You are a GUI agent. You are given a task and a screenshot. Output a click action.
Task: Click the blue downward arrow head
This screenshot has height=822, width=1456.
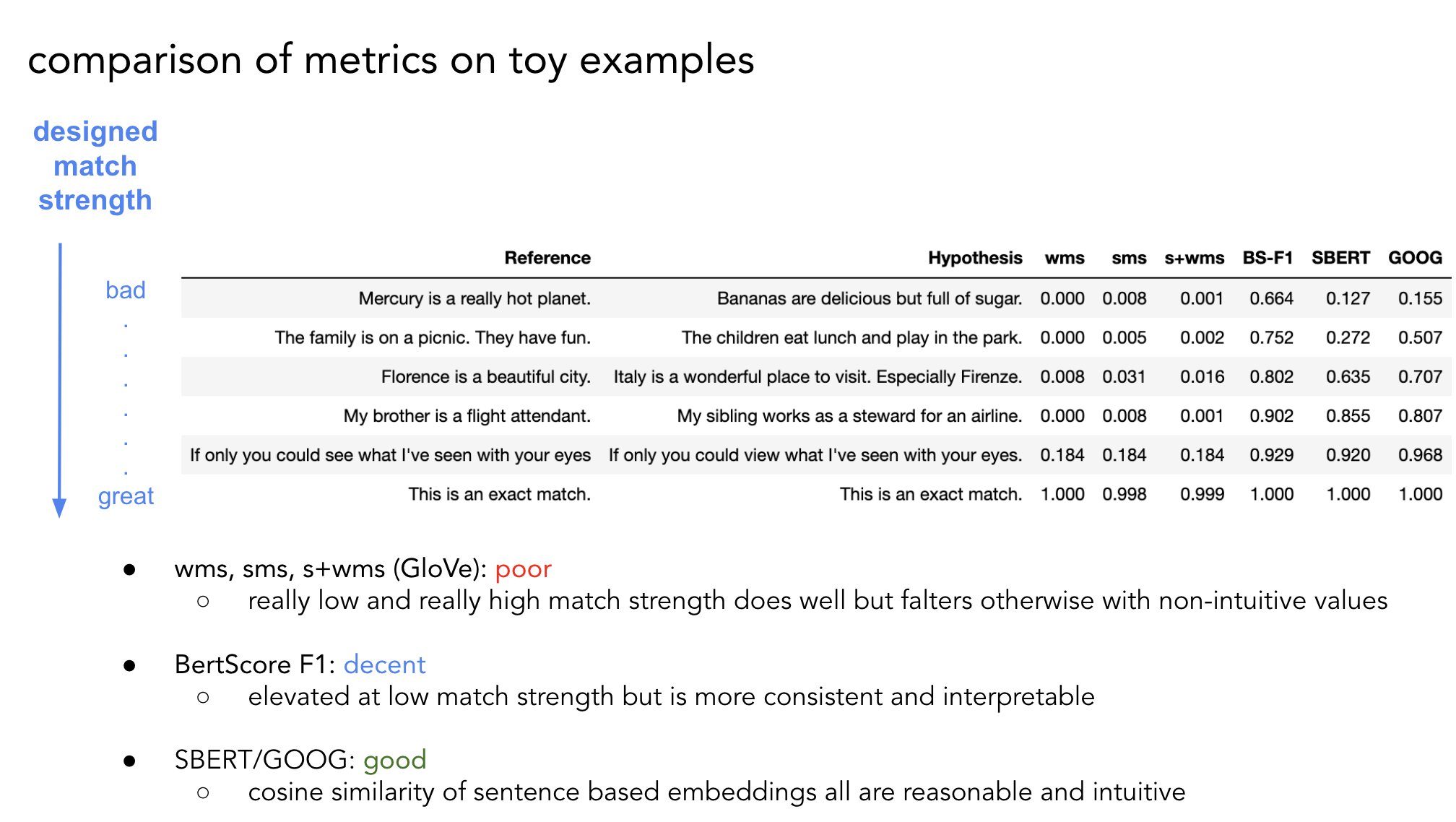coord(60,508)
